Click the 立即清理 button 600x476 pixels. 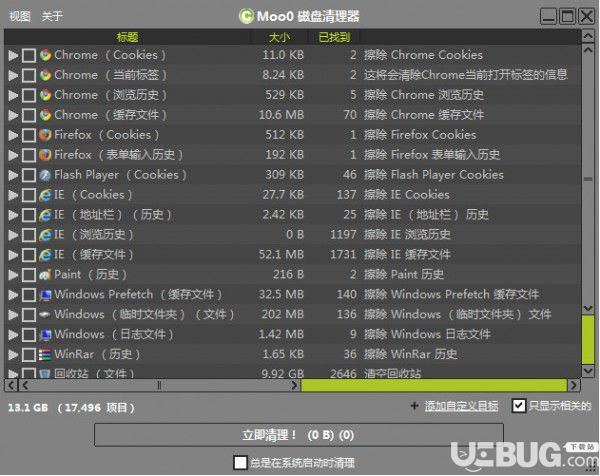click(298, 435)
